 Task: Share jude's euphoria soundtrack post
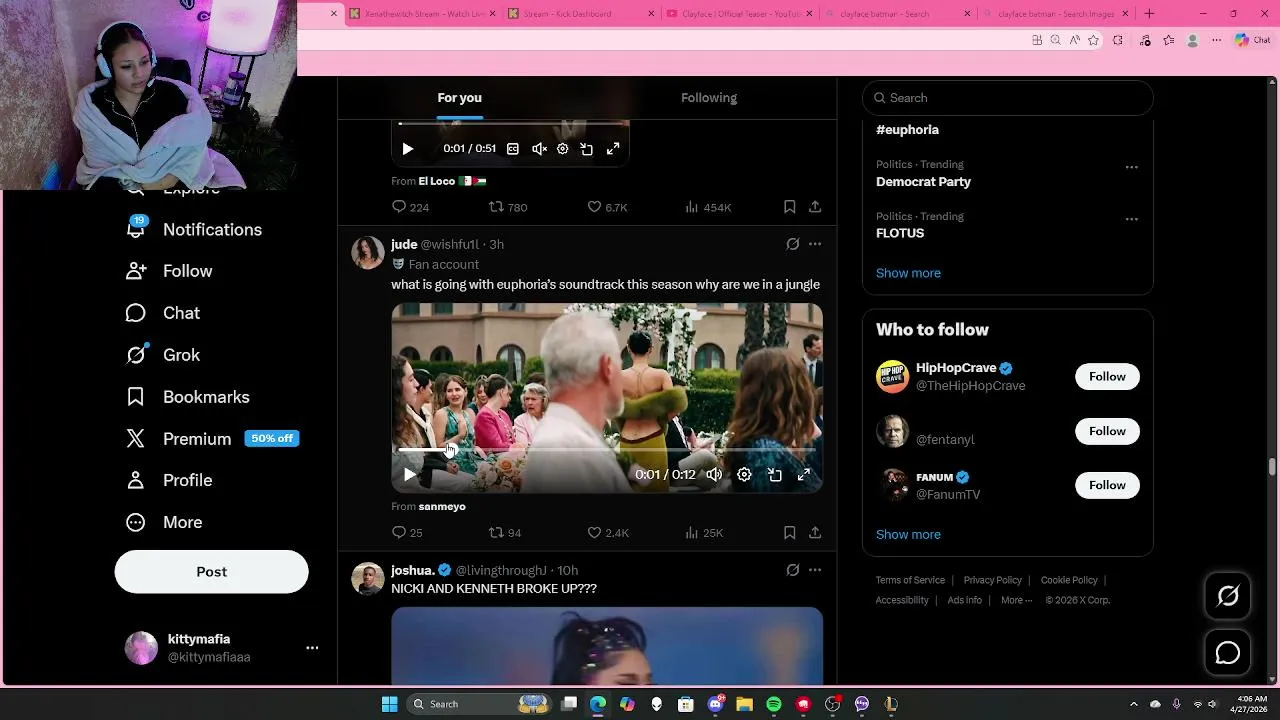[815, 533]
